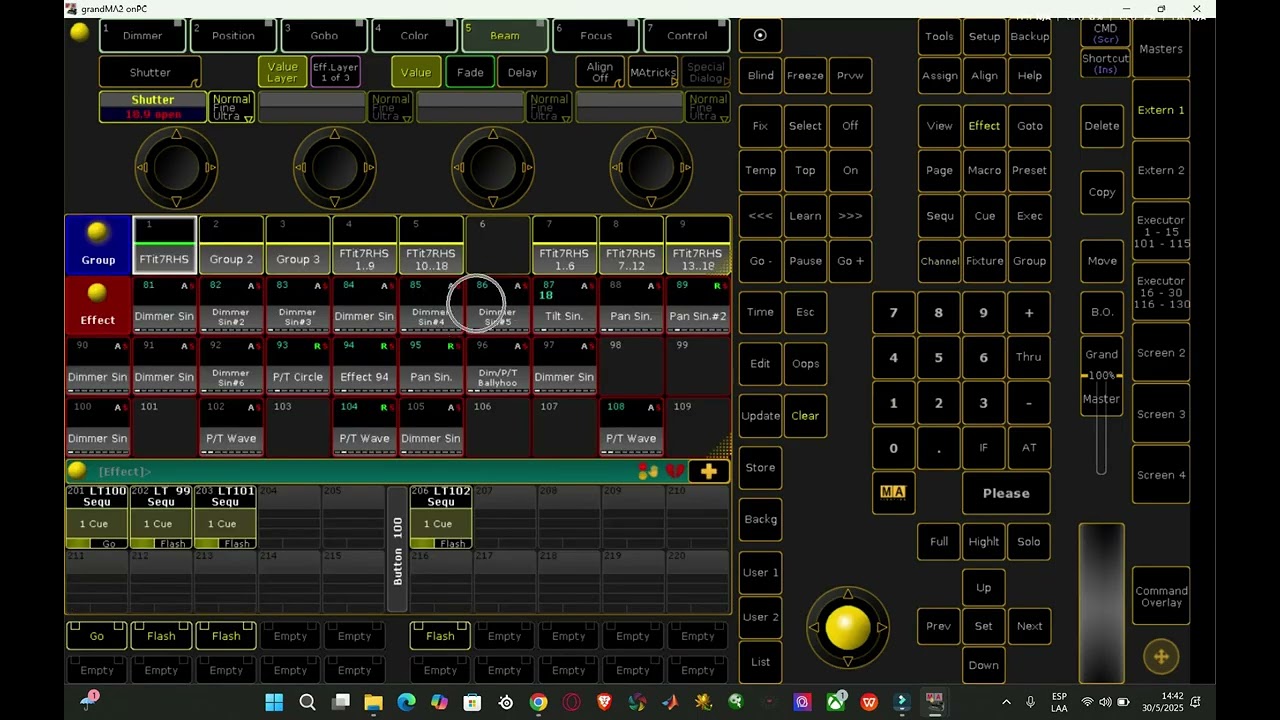The image size is (1280, 720).
Task: Open the fourth encoder's Normal Fine Ultra resolution dropdown
Action: [x=707, y=107]
